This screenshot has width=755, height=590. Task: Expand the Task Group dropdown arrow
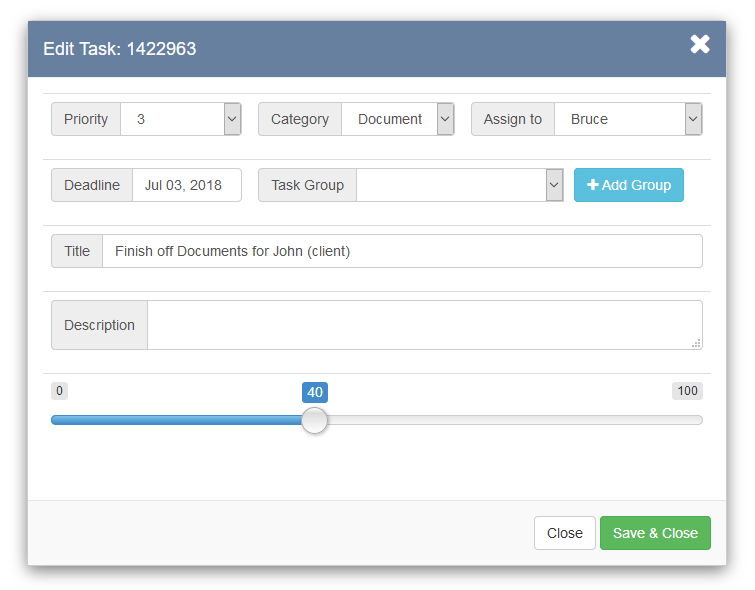(x=554, y=185)
